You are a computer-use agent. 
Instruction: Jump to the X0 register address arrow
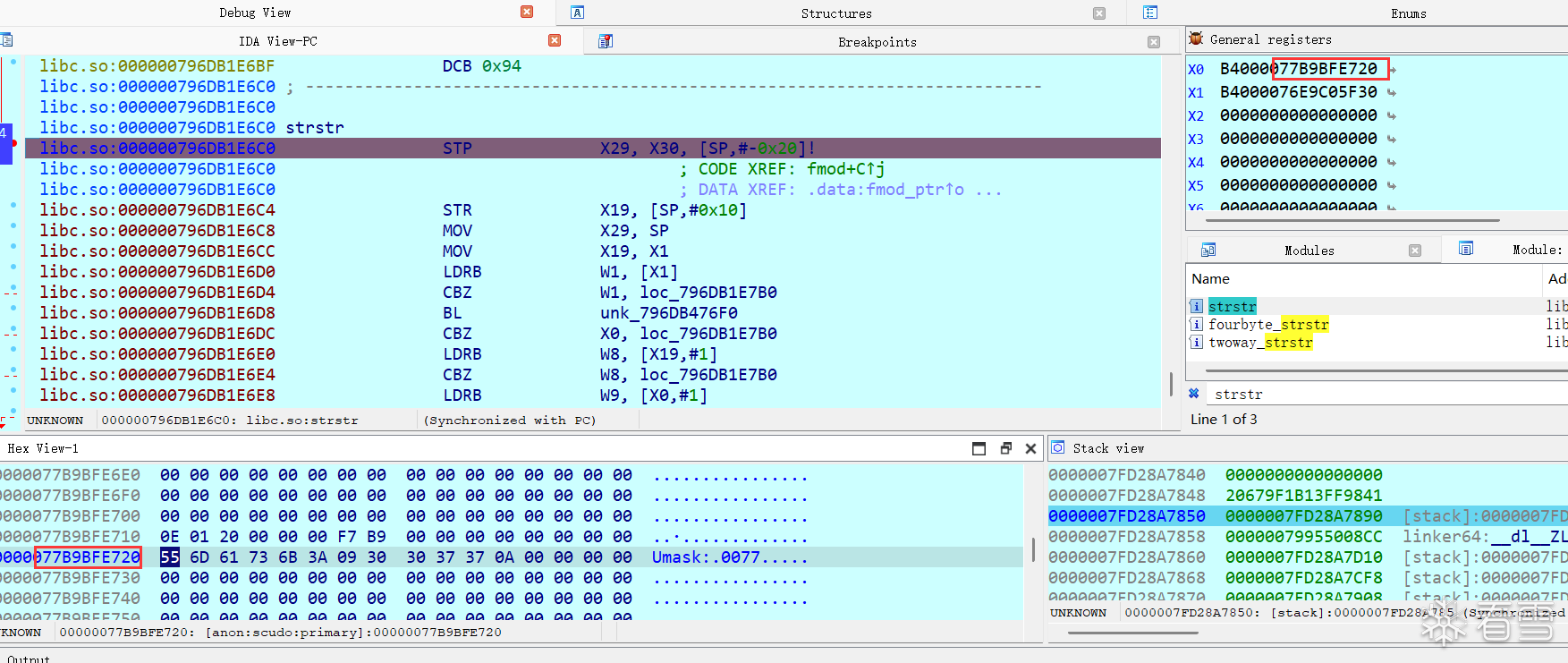(1393, 70)
